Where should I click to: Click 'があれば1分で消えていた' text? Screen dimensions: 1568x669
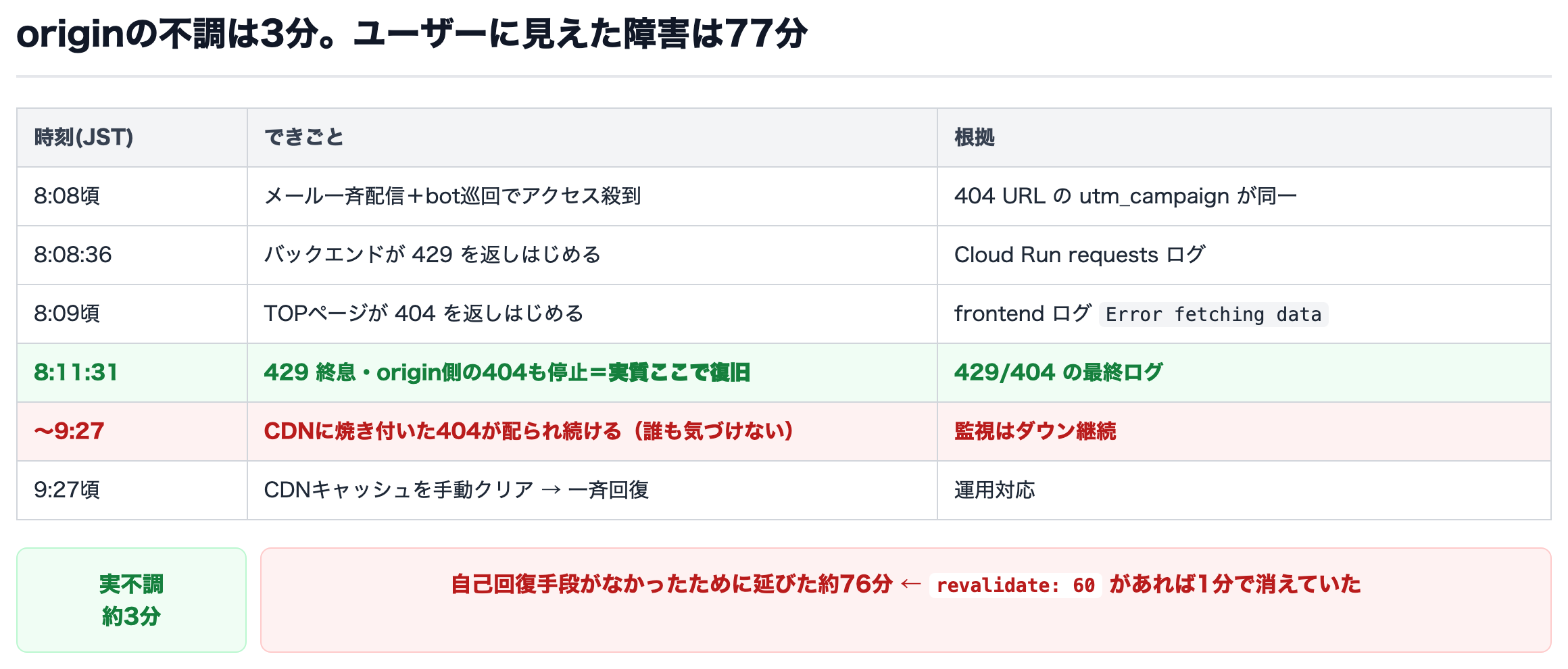coord(1235,585)
